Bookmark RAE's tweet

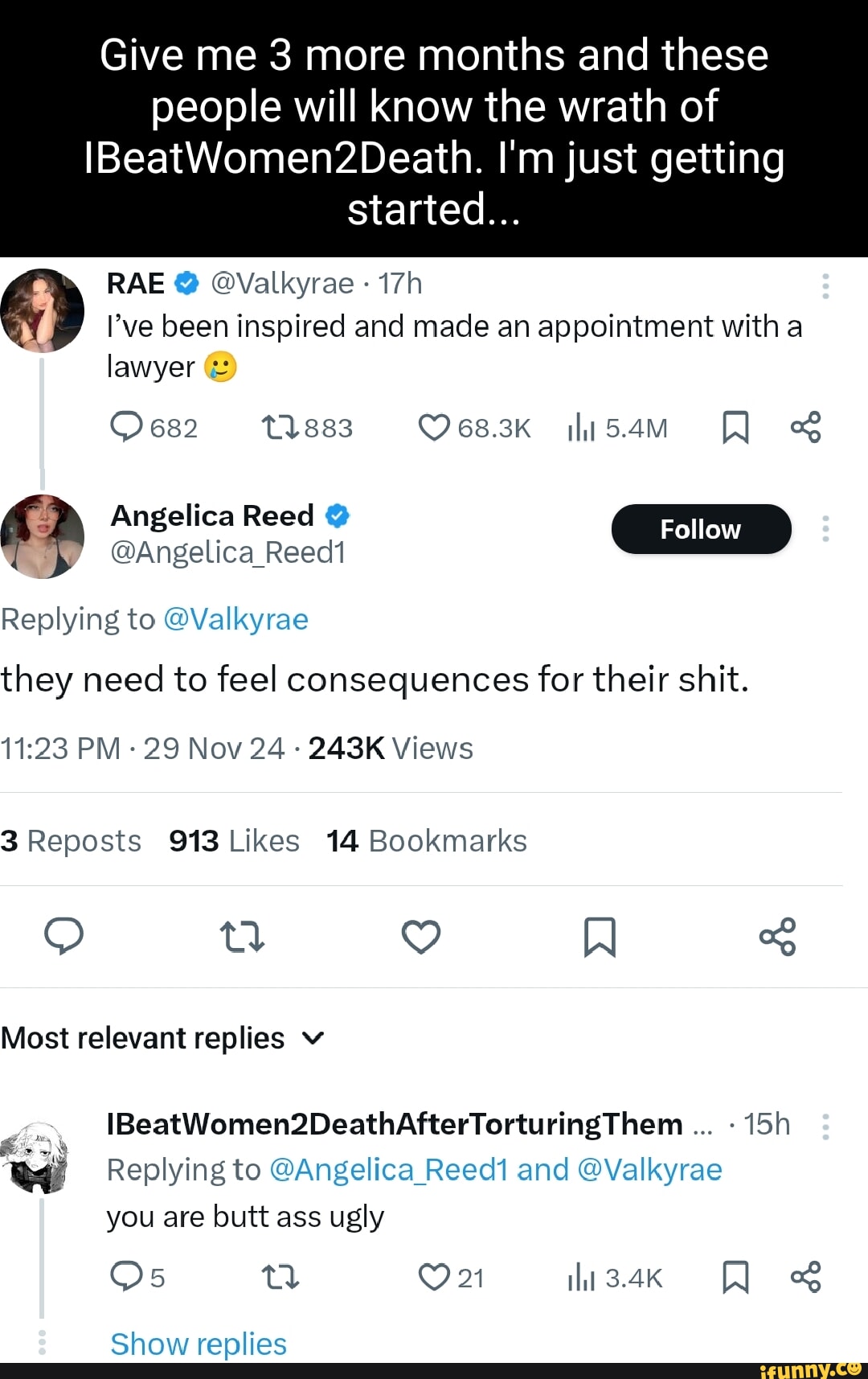[x=735, y=428]
